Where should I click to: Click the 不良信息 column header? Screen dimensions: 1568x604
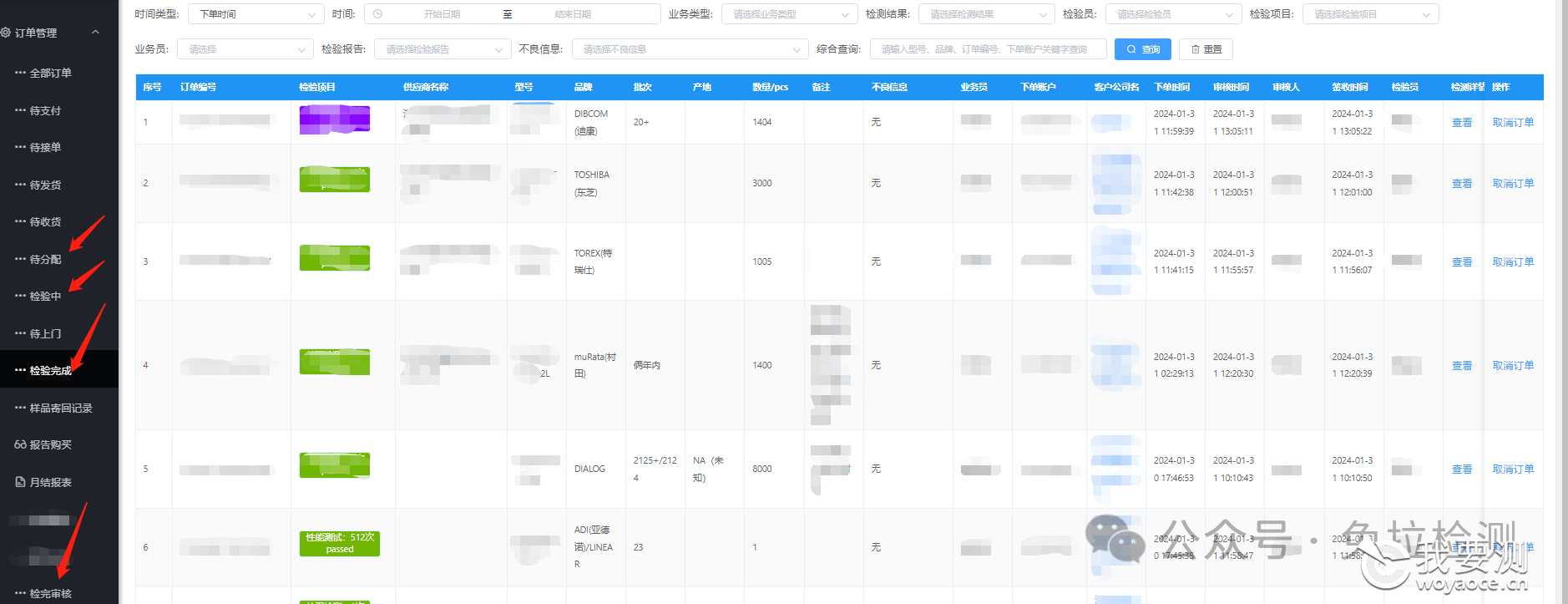889,87
